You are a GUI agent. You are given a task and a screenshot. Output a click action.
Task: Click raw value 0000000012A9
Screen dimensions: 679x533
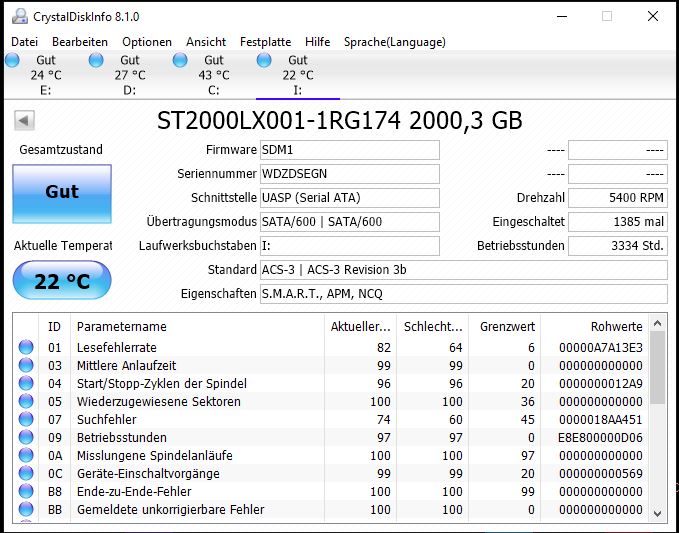pyautogui.click(x=601, y=384)
